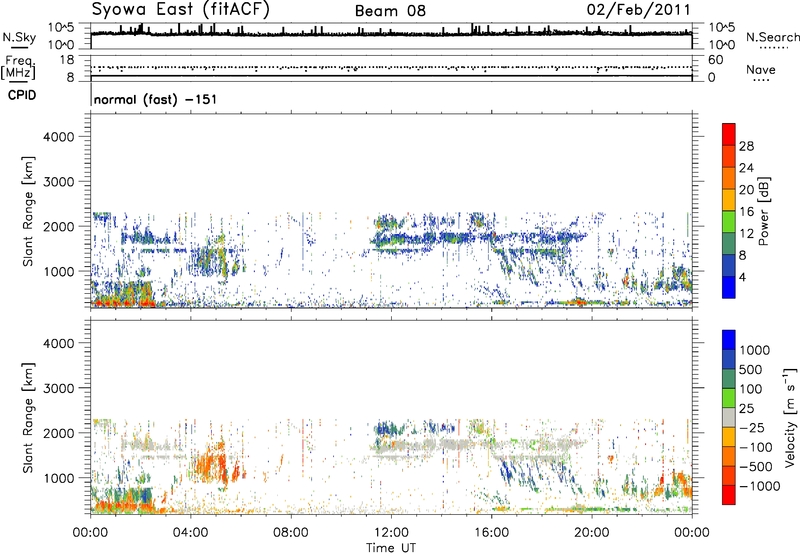
Task: Click the 'Syowa East (fitACF)' title
Action: click(181, 10)
